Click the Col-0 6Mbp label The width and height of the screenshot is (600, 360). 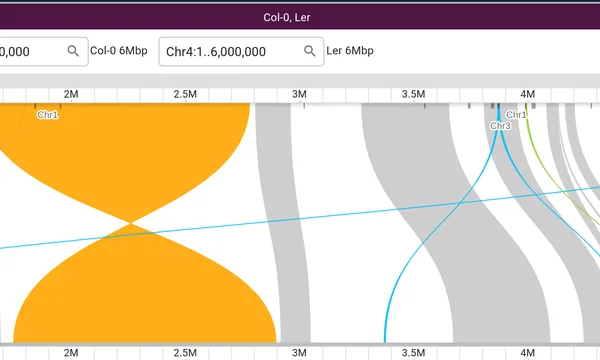[119, 51]
